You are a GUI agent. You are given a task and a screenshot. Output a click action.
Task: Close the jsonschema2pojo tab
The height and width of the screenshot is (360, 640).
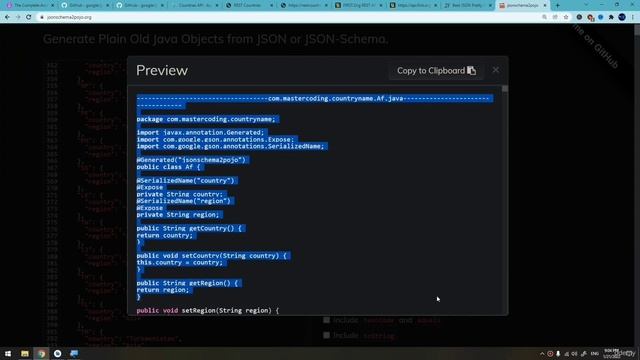pyautogui.click(x=544, y=5)
